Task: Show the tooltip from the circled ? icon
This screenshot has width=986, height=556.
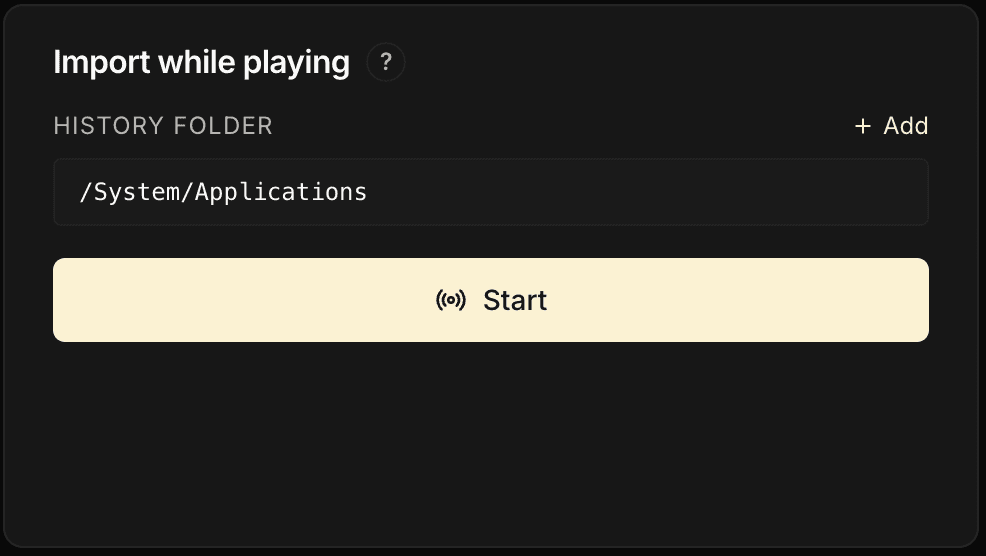Action: coord(386,63)
